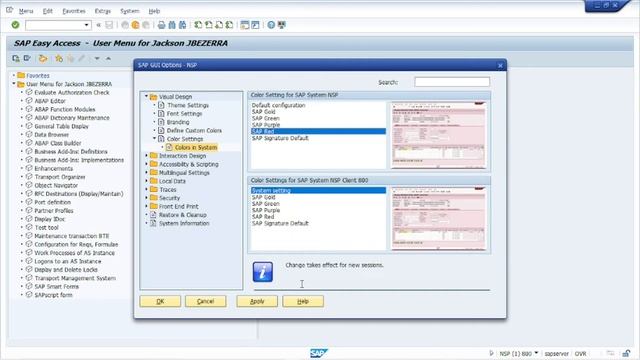
Task: Open the NSP (1) 800 status dropdown
Action: (536, 353)
